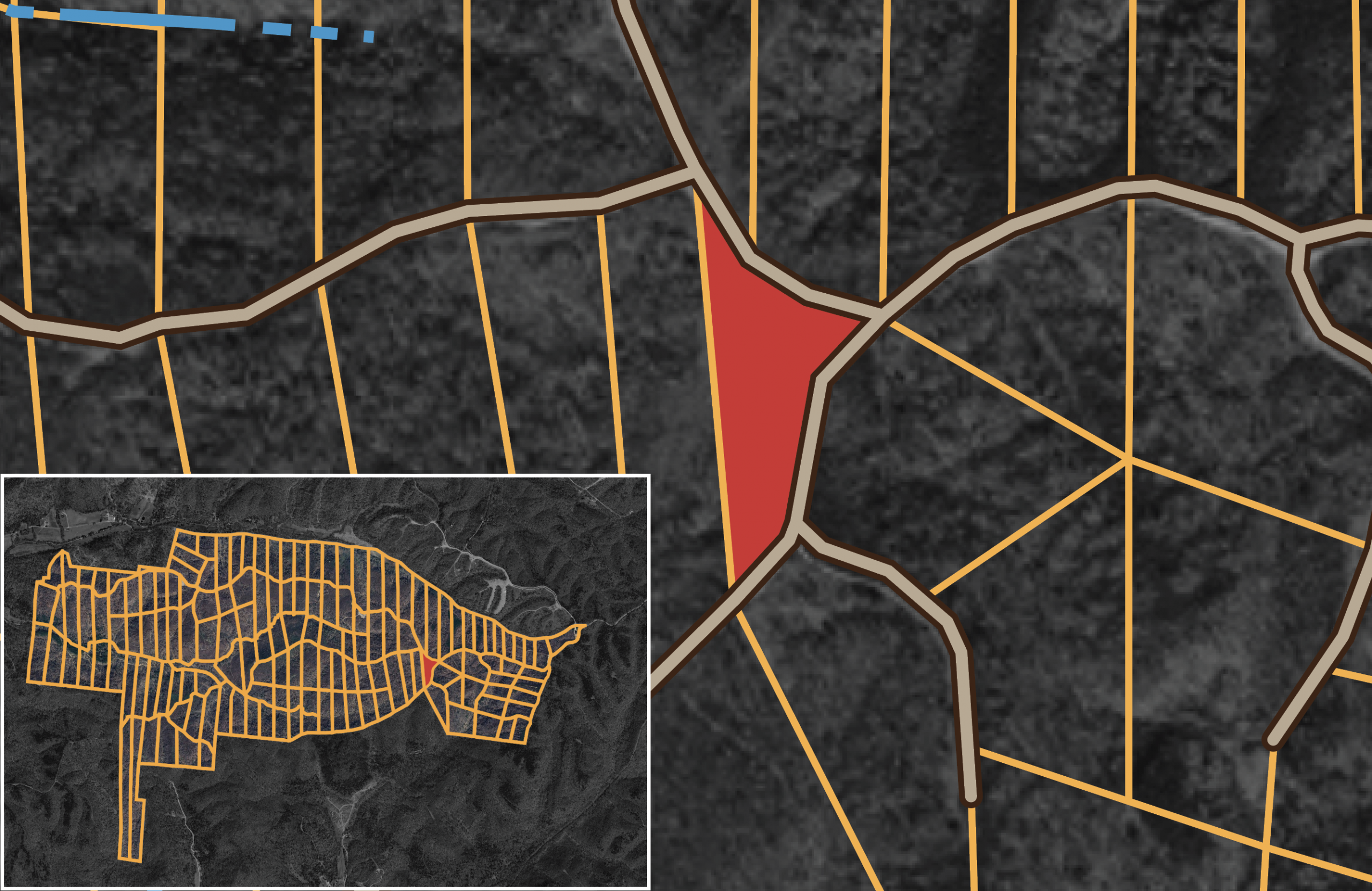Click the large red highlighted parcel
Image resolution: width=1372 pixels, height=891 pixels.
pyautogui.click(x=761, y=375)
